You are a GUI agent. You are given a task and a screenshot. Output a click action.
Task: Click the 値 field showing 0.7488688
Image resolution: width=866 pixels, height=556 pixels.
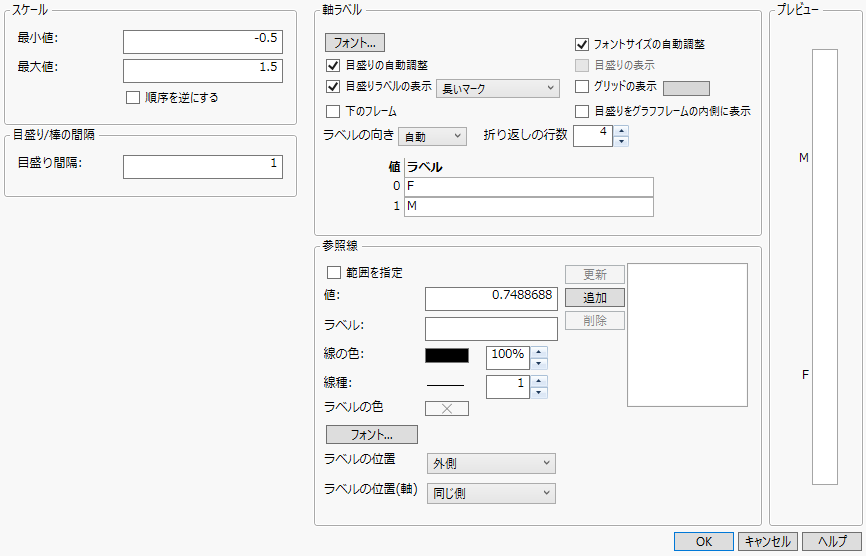click(491, 299)
